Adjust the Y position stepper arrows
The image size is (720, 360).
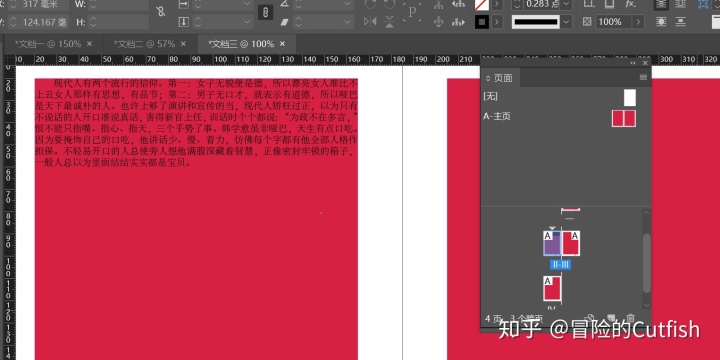tap(13, 22)
